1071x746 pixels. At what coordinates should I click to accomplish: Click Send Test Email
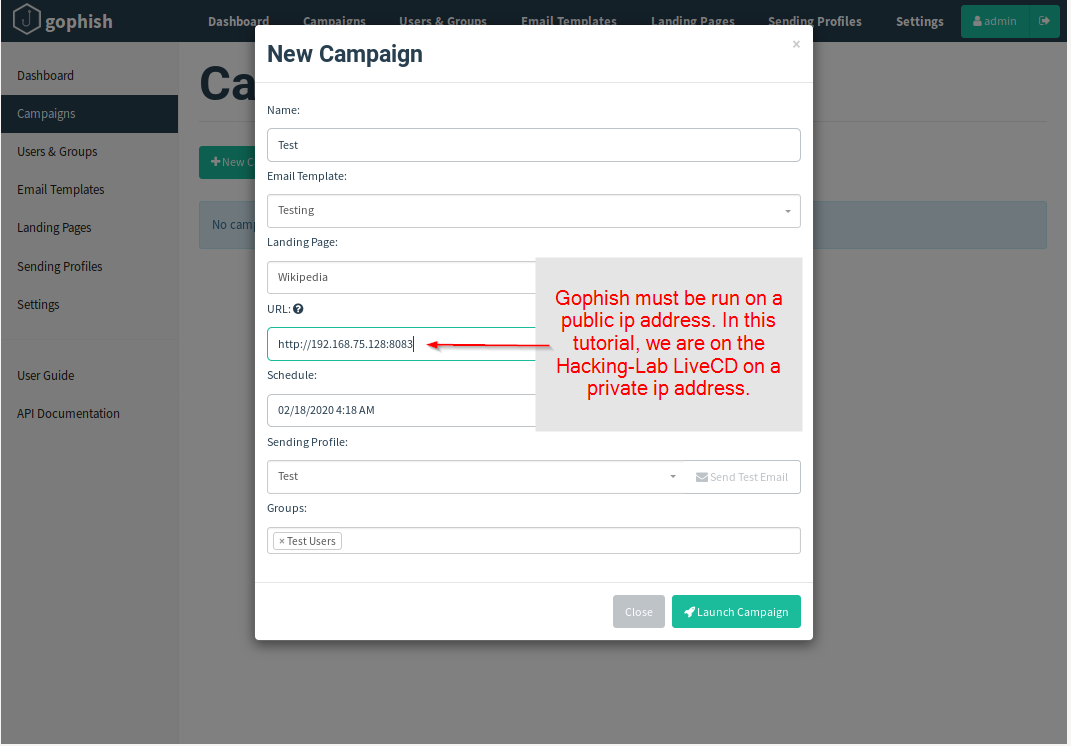click(742, 477)
